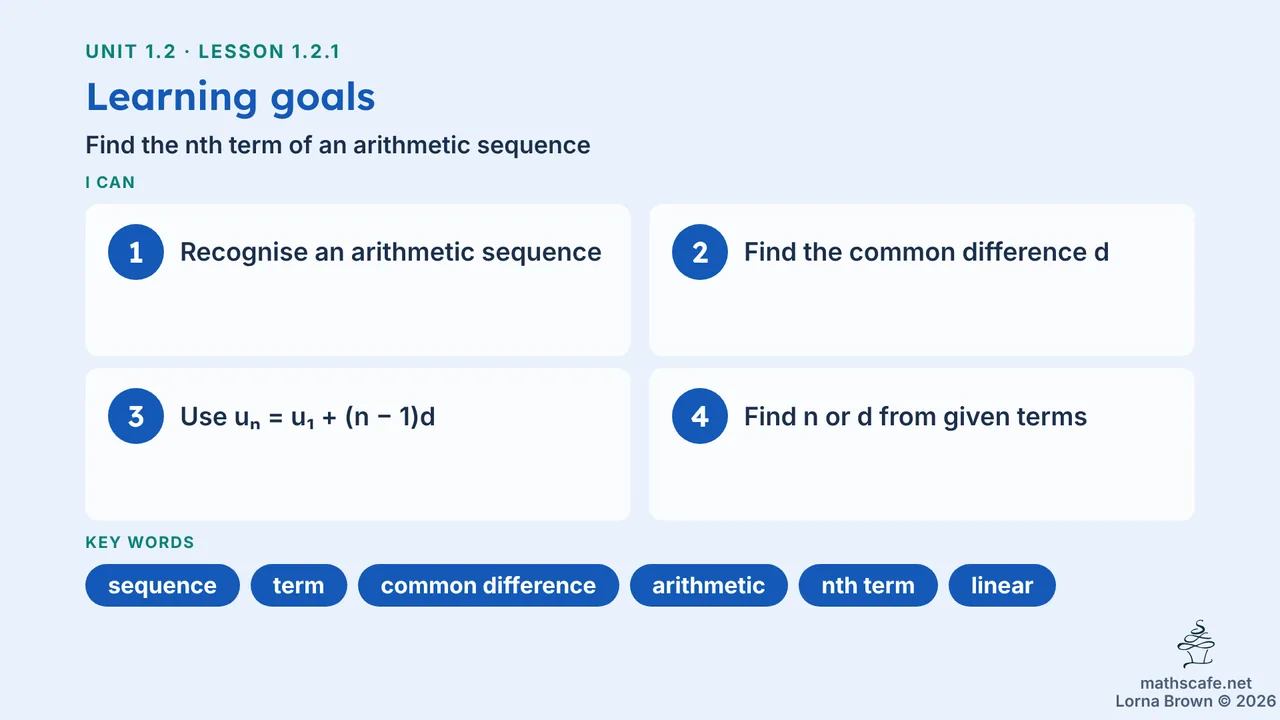Select the 'nth term' keyword pill
Viewport: 1280px width, 720px height.
pos(868,585)
